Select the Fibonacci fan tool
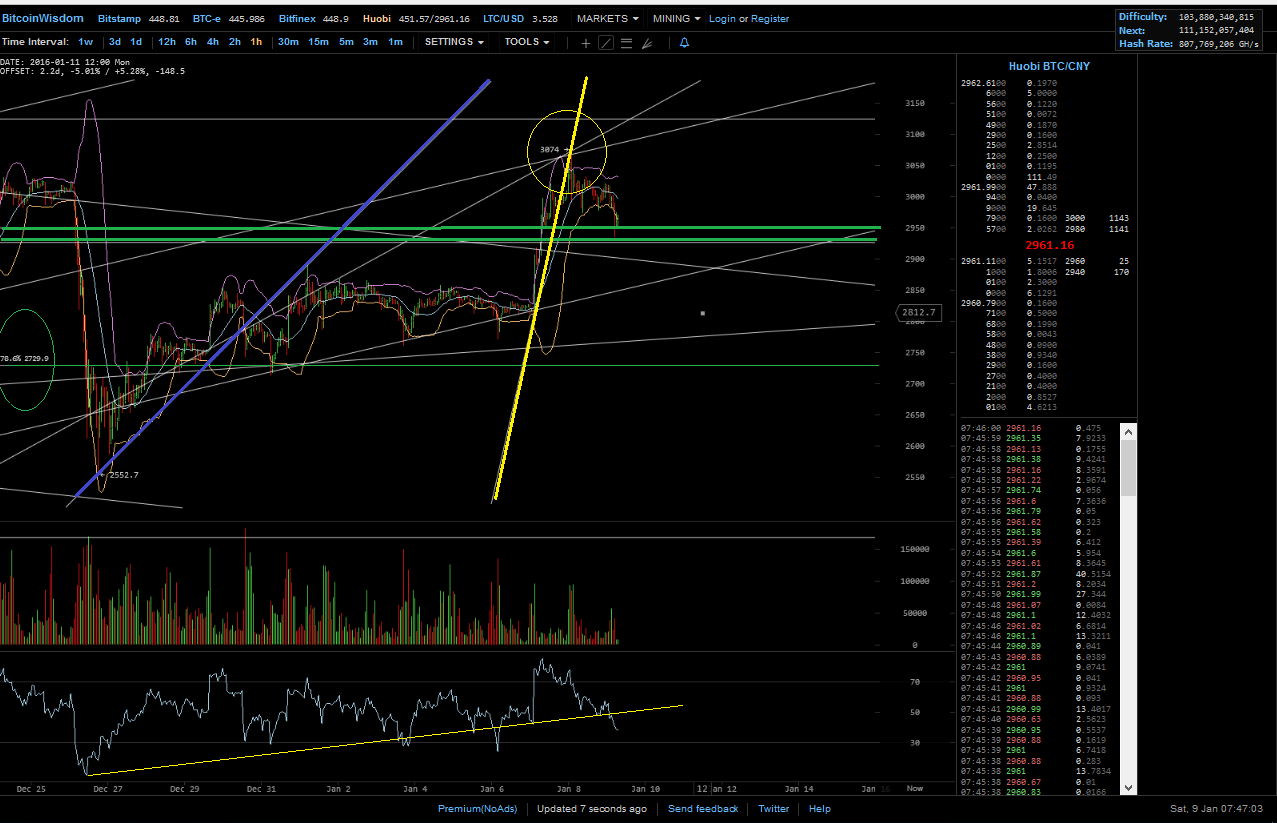1277x823 pixels. pos(647,42)
